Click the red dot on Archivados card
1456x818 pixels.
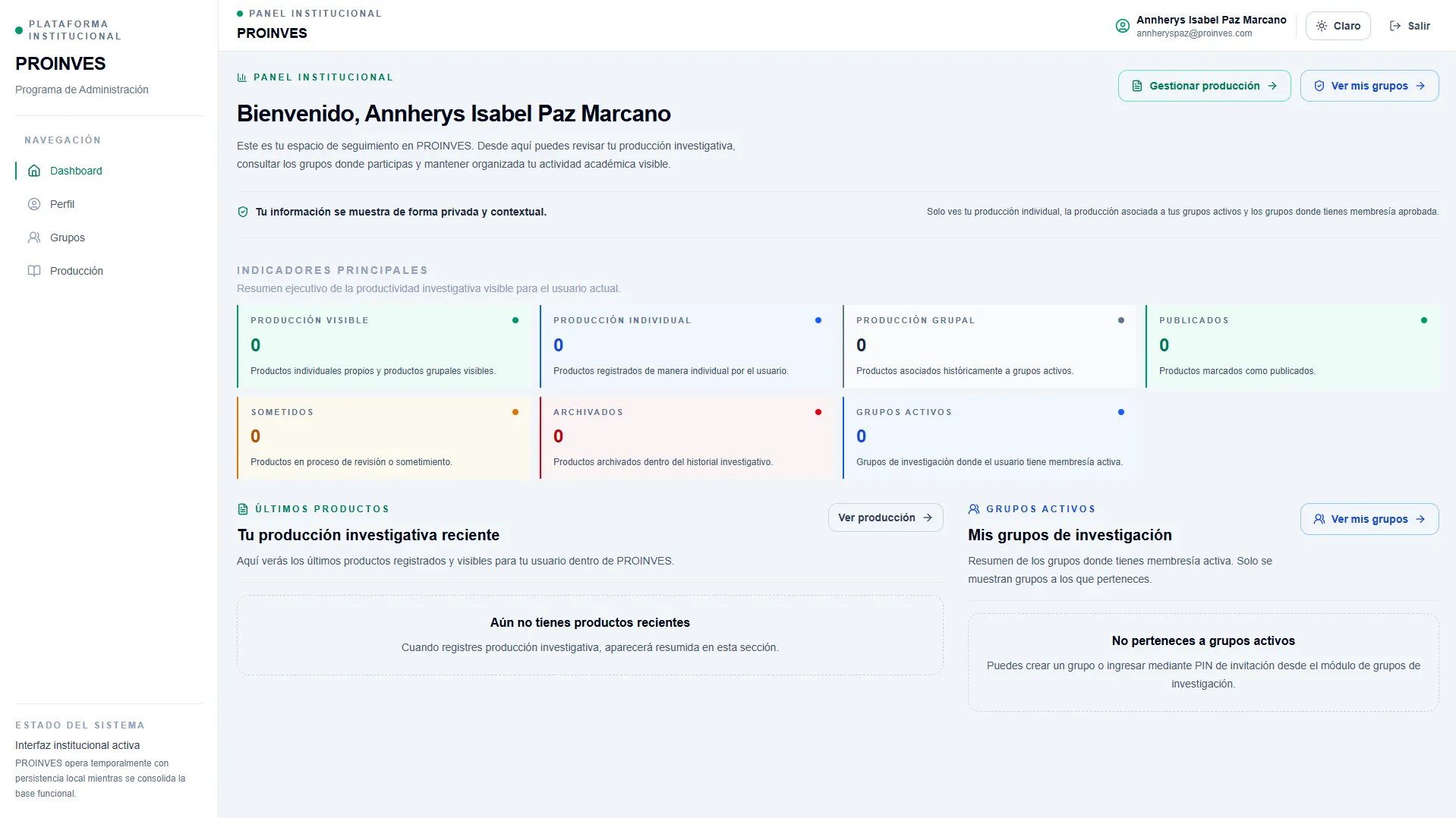point(818,412)
